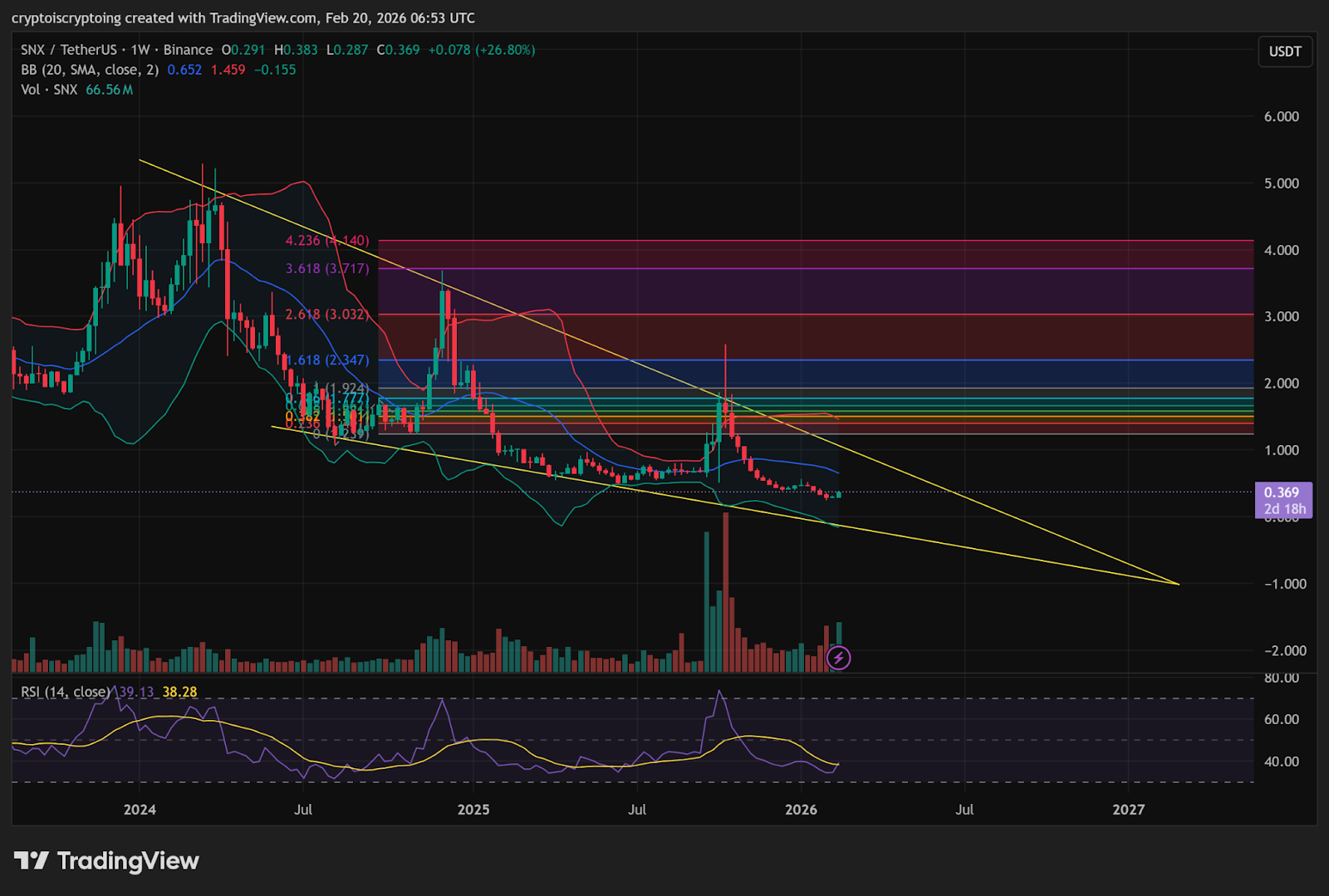The width and height of the screenshot is (1329, 896).
Task: Select the 2.618 (3.032) Fibonacci label
Action: pos(326,315)
